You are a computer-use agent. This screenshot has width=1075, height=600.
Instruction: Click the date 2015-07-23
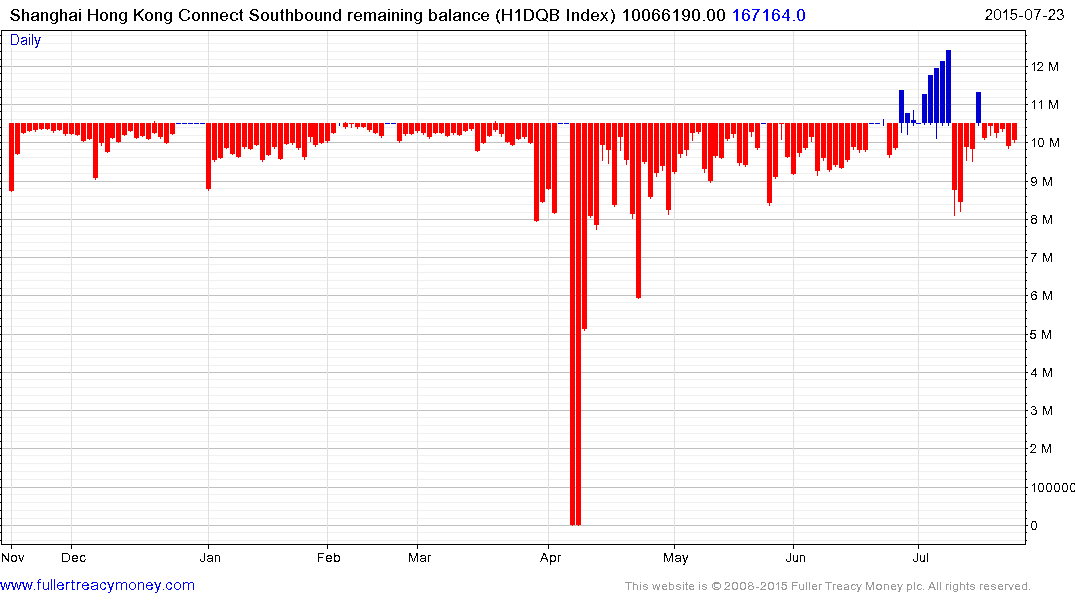click(1024, 15)
